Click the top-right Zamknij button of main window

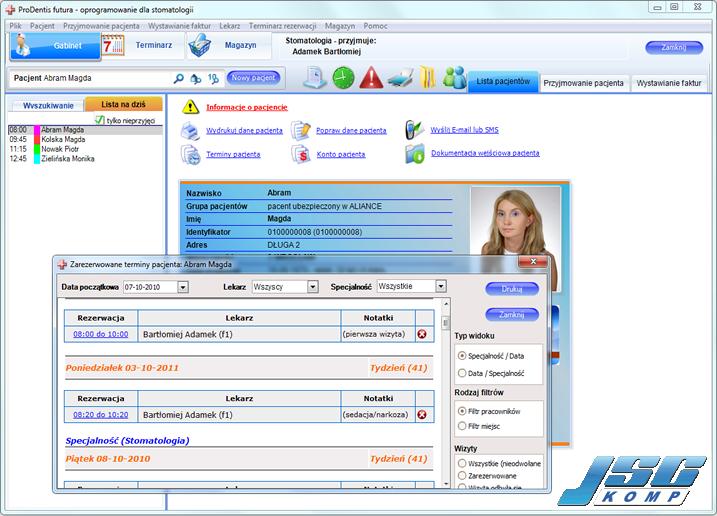[x=674, y=47]
